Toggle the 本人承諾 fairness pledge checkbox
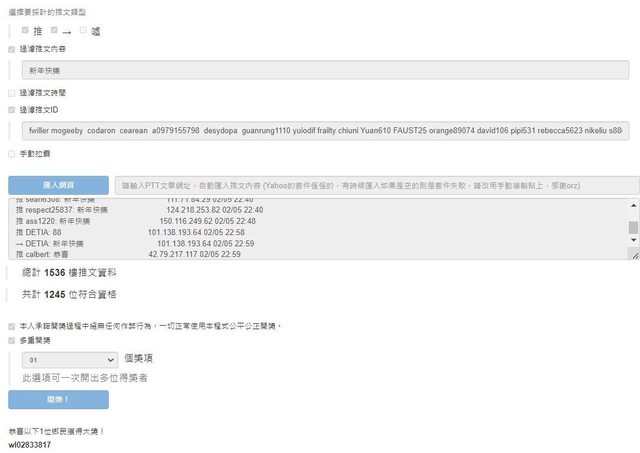The image size is (640, 453). coord(11,326)
